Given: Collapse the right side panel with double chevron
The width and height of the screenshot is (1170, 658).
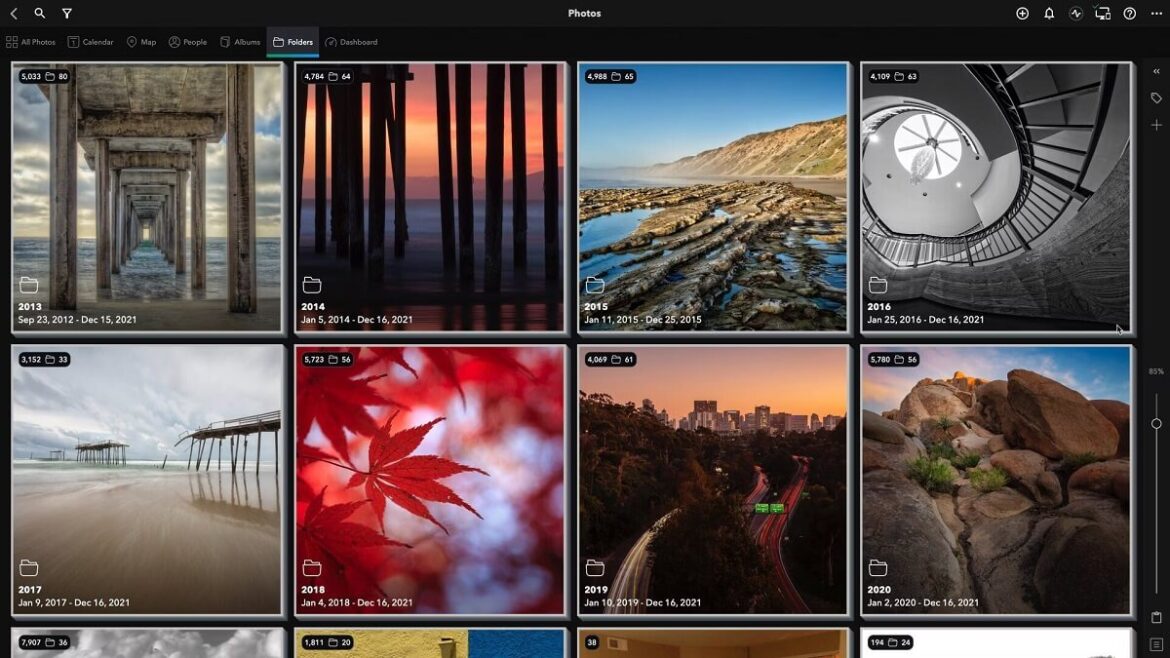Looking at the screenshot, I should 1156,71.
